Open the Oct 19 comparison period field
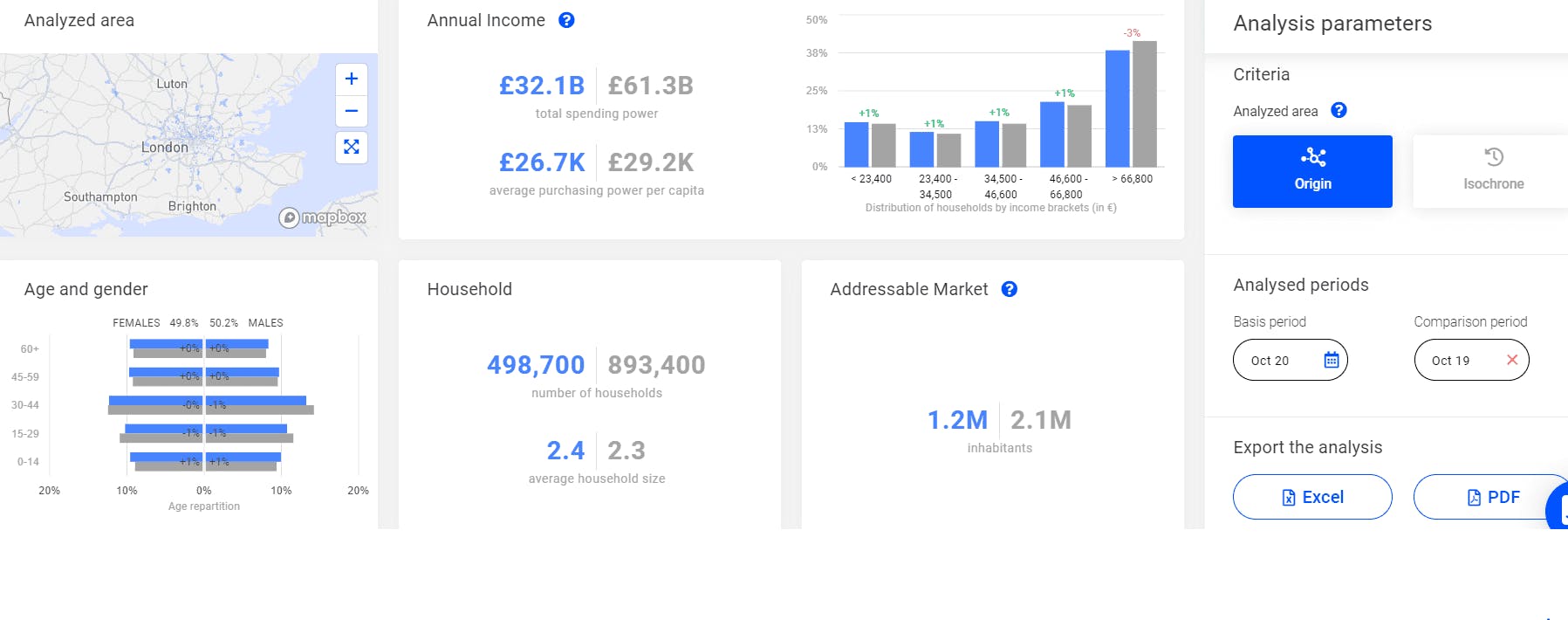This screenshot has width=1568, height=620. point(1471,360)
